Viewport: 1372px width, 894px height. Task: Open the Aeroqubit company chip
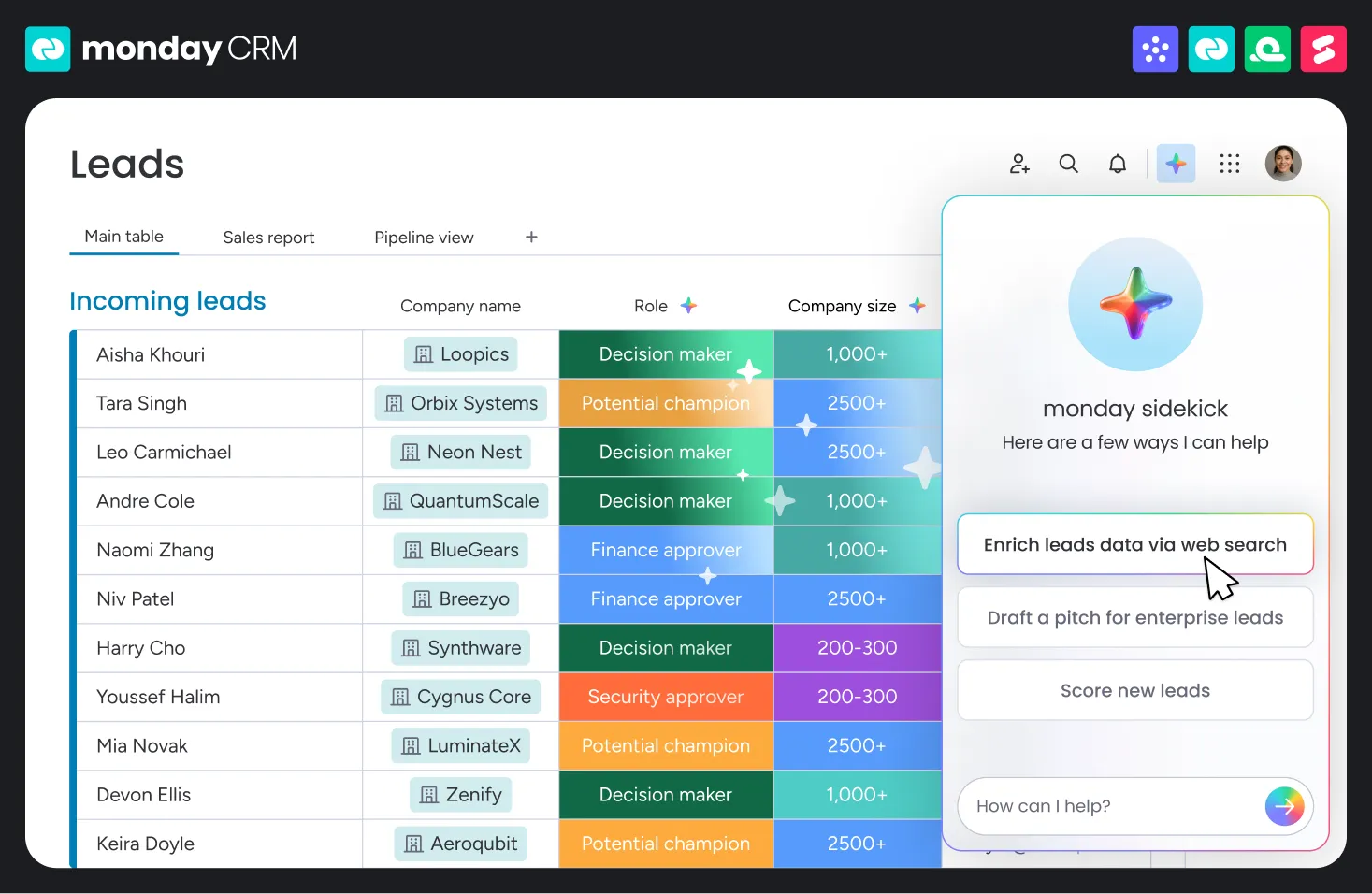coord(461,844)
